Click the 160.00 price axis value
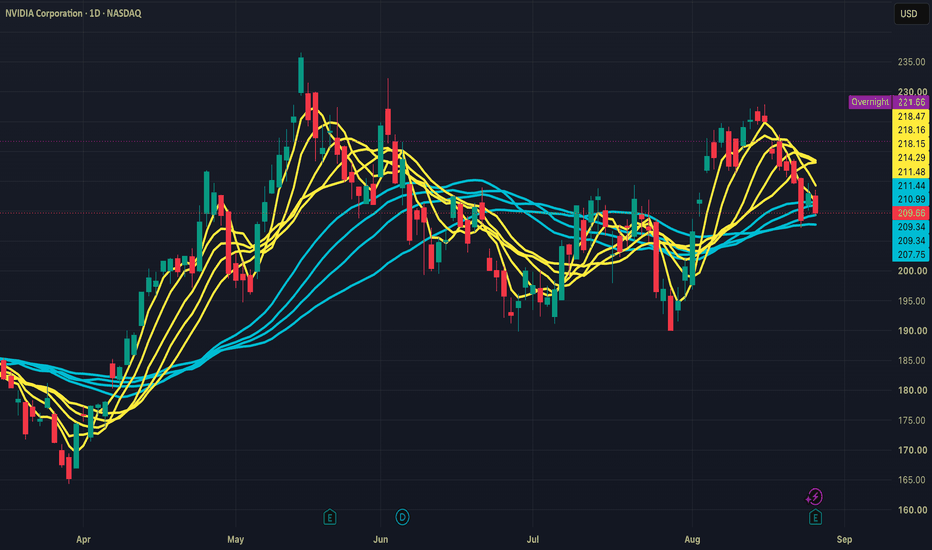 pyautogui.click(x=912, y=510)
